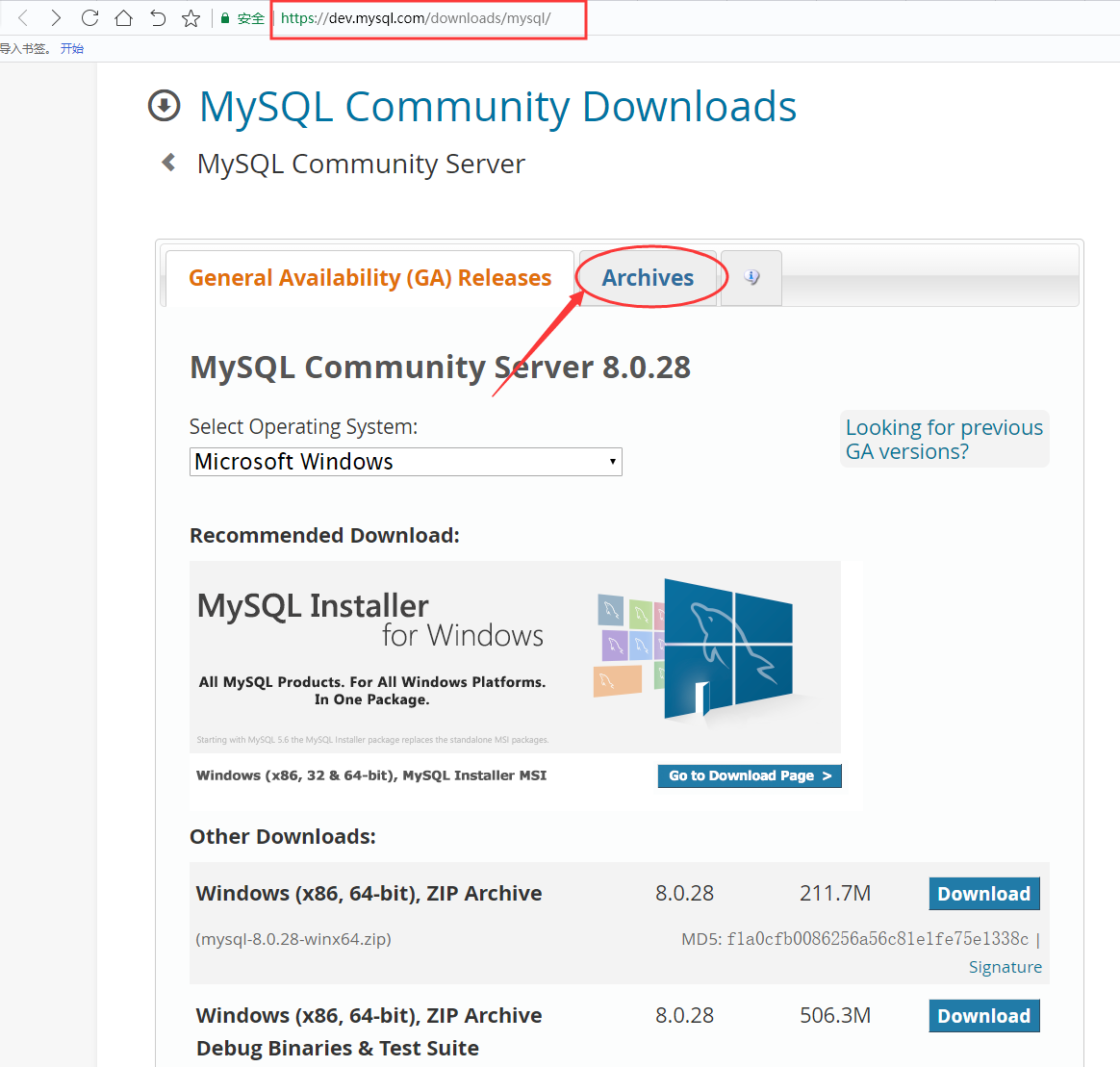The width and height of the screenshot is (1120, 1067).
Task: Follow 'Looking for previous GA versions?' link
Action: click(x=944, y=440)
